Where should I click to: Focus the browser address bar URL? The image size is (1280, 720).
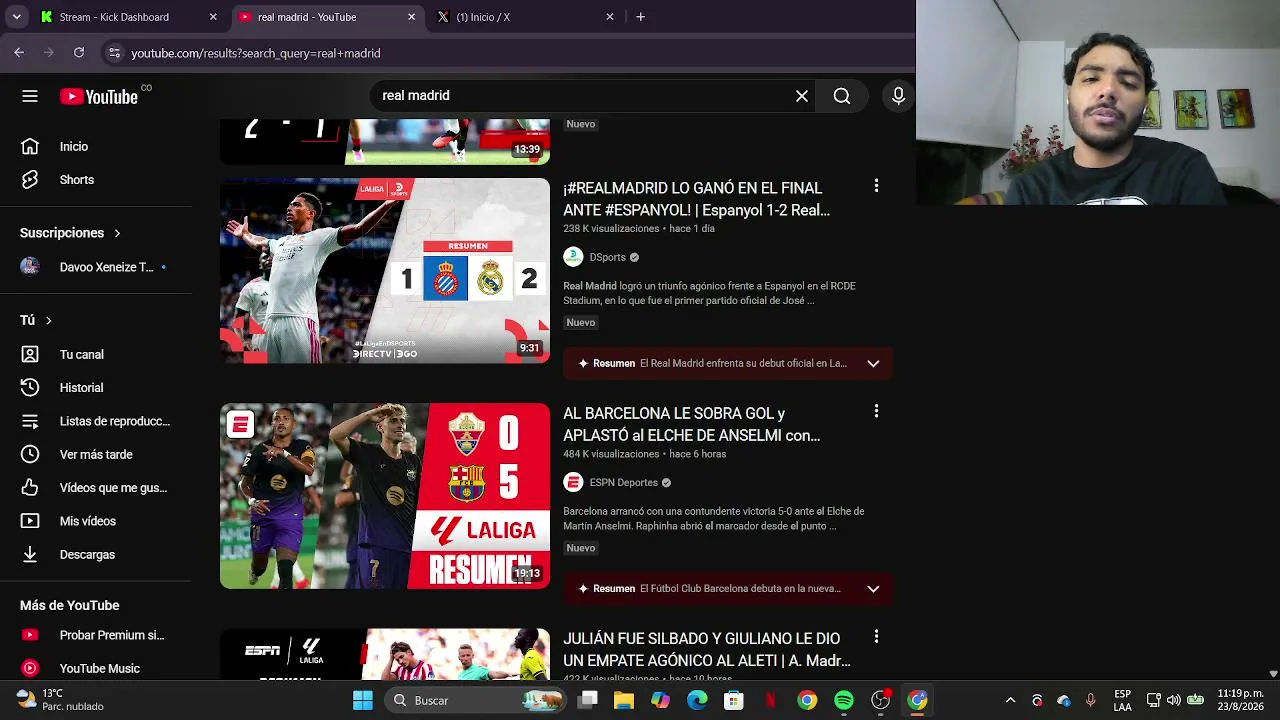coord(256,54)
